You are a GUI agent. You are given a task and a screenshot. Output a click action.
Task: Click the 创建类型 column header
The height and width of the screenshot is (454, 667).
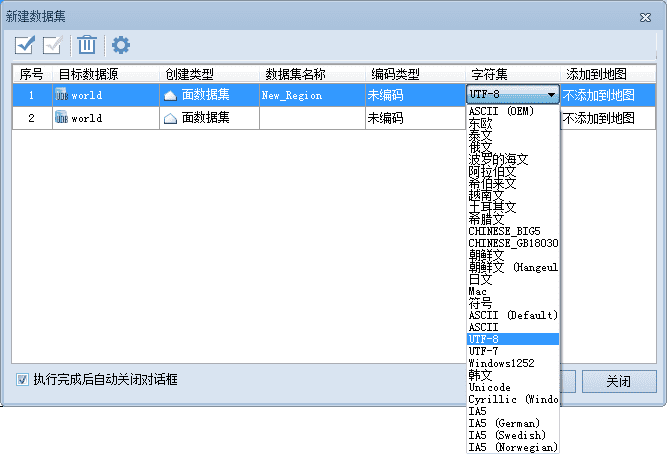[209, 74]
